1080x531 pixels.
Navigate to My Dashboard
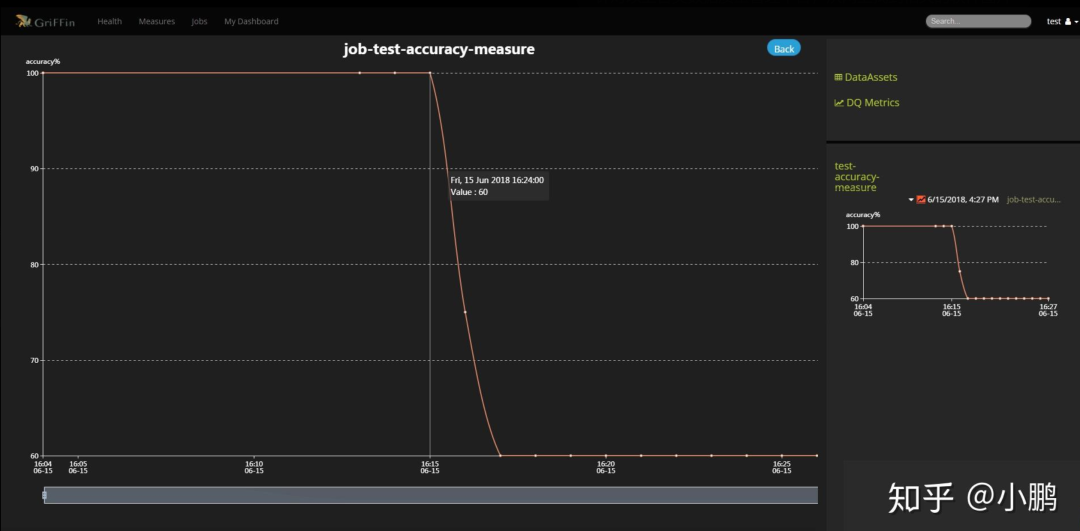pyautogui.click(x=251, y=21)
